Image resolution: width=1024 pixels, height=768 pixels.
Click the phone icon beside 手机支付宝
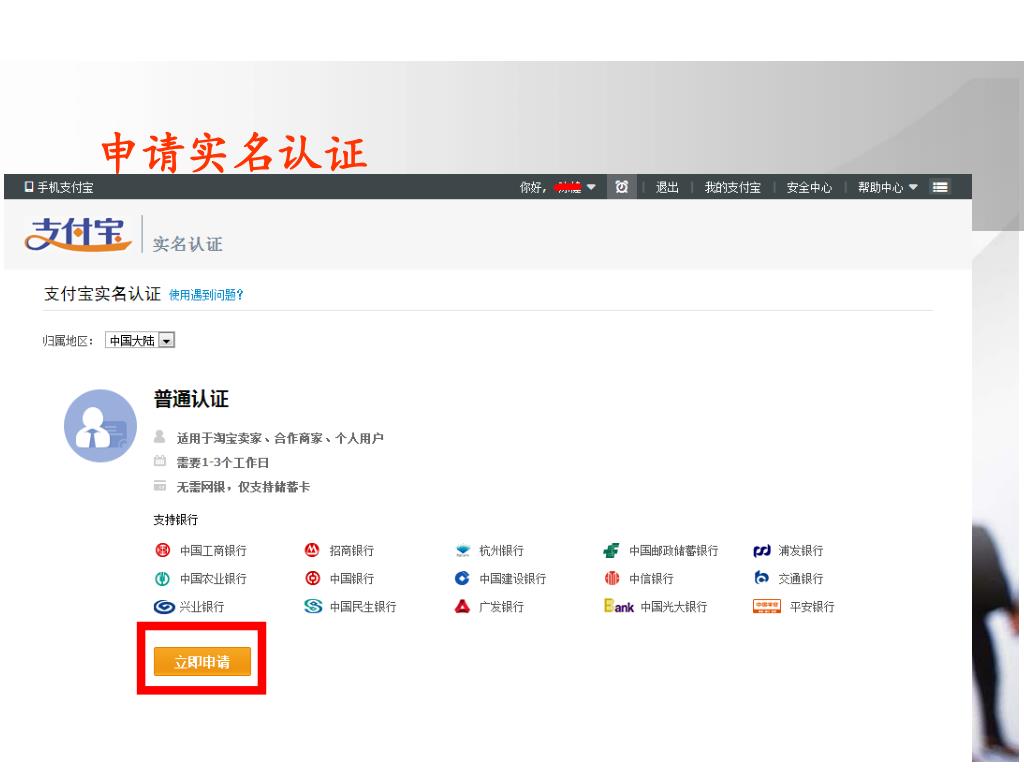click(29, 187)
